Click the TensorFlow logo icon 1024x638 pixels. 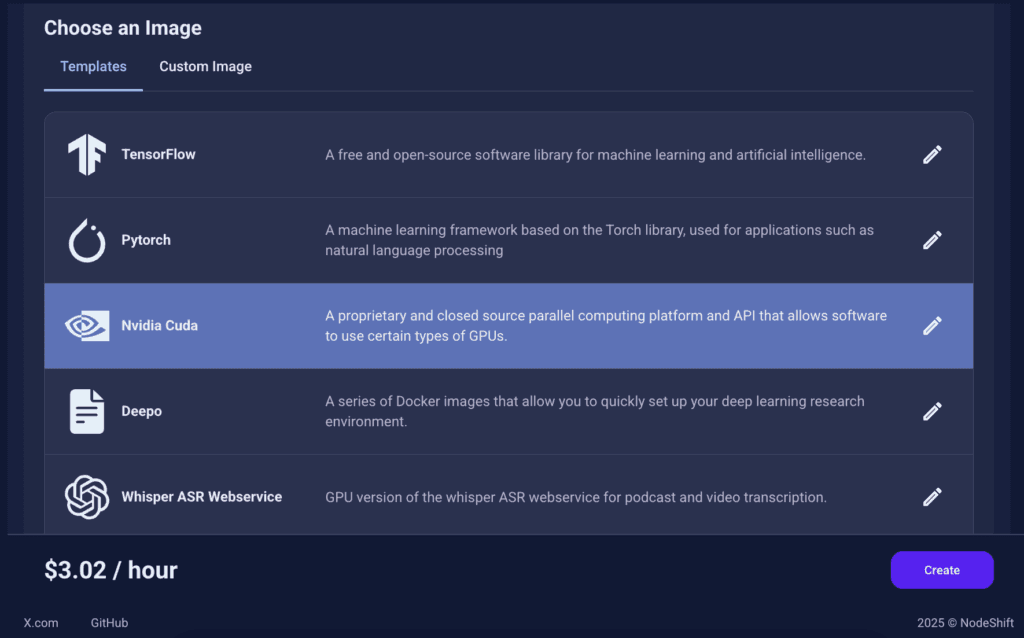[87, 155]
